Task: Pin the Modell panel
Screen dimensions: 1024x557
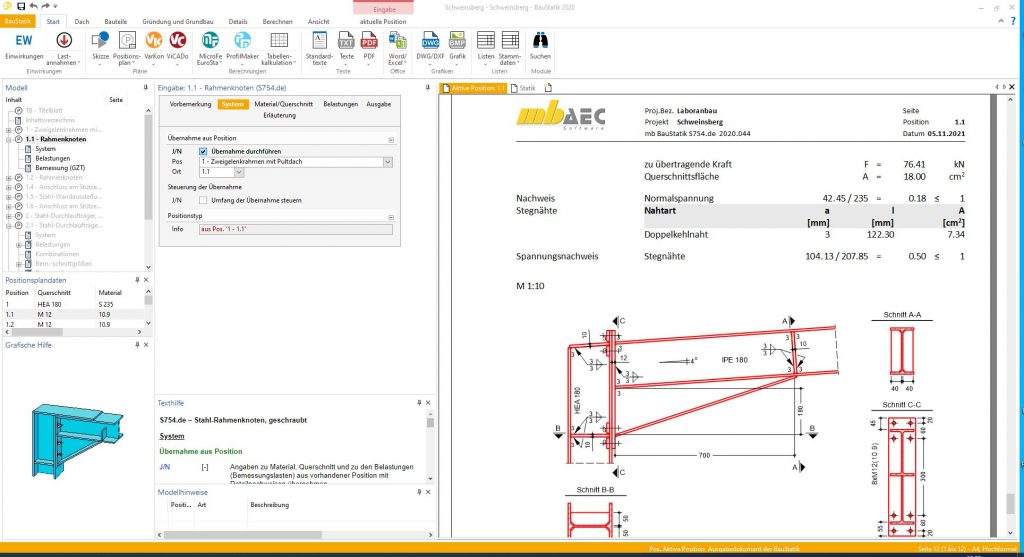Action: [x=145, y=88]
